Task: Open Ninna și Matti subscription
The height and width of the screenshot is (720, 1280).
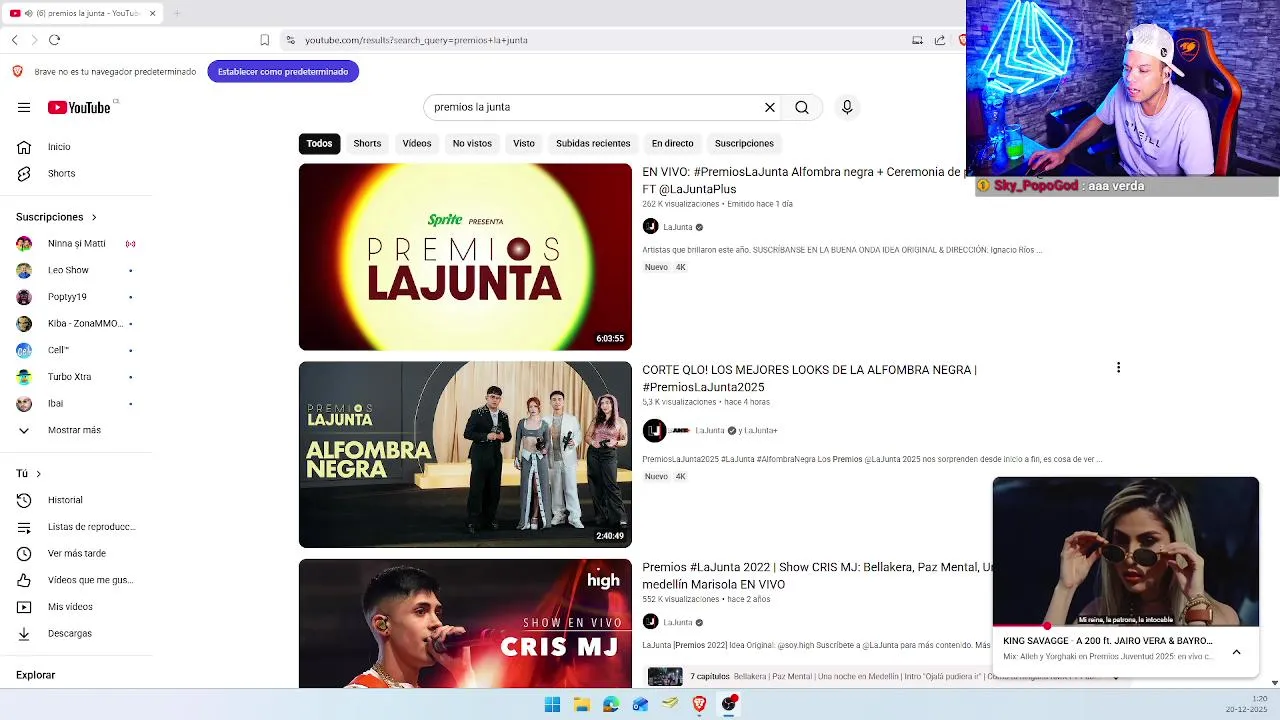Action: point(75,244)
